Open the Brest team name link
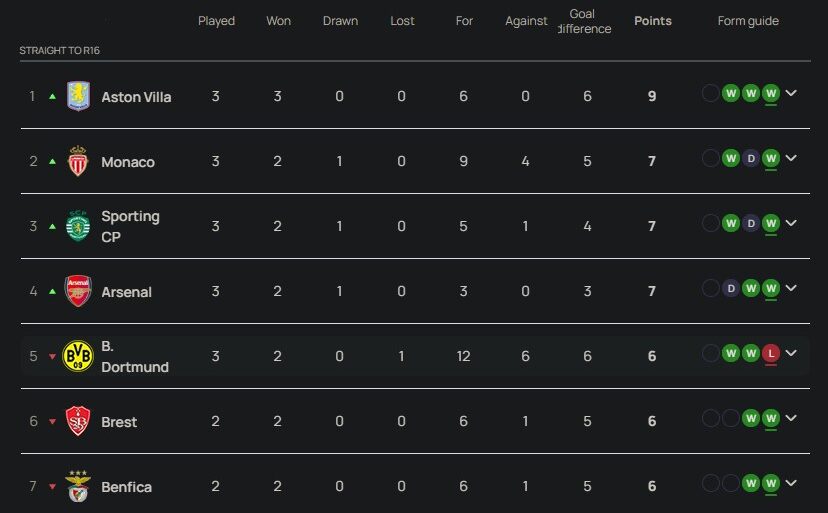 tap(119, 422)
